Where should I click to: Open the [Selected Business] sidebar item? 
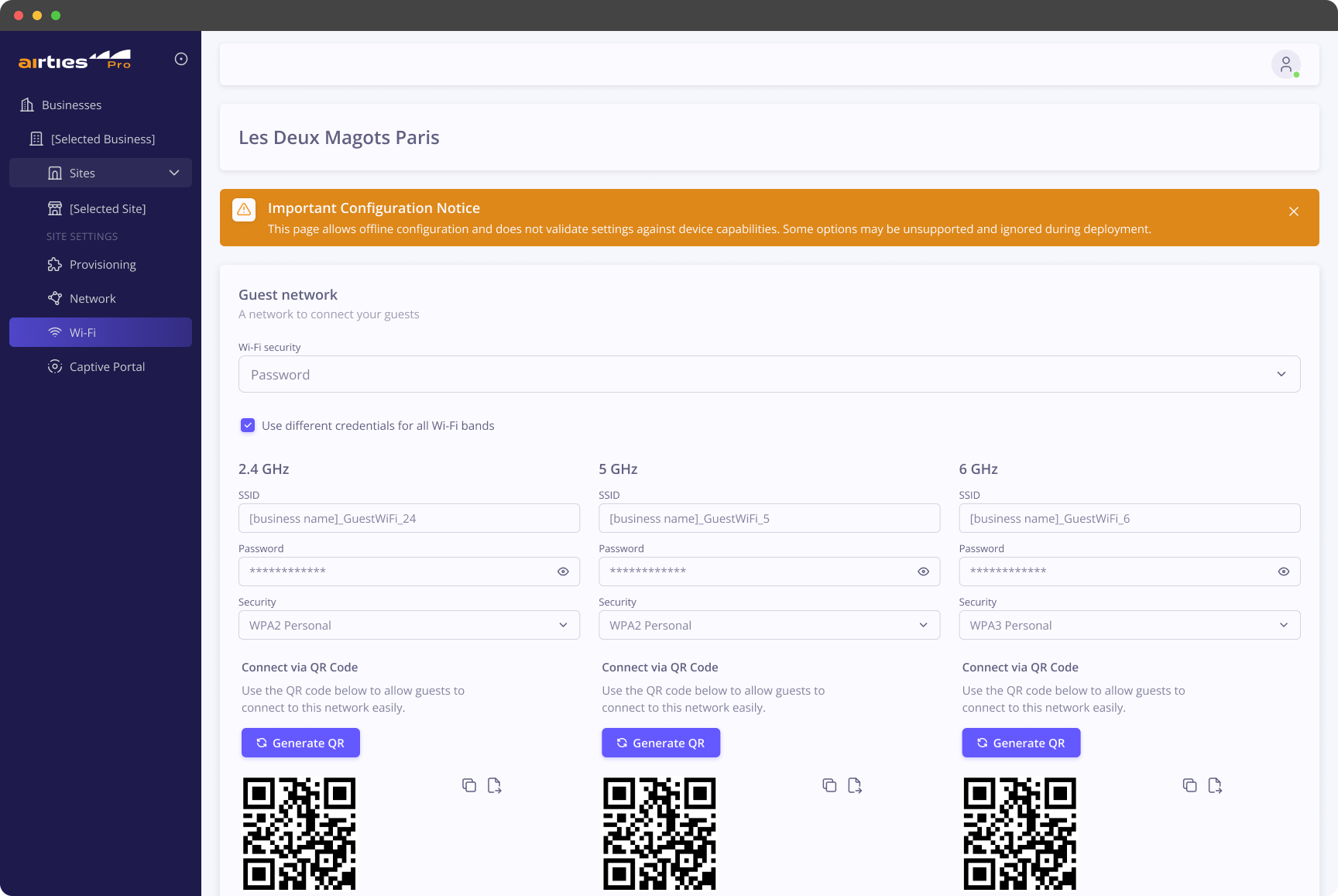pyautogui.click(x=101, y=139)
